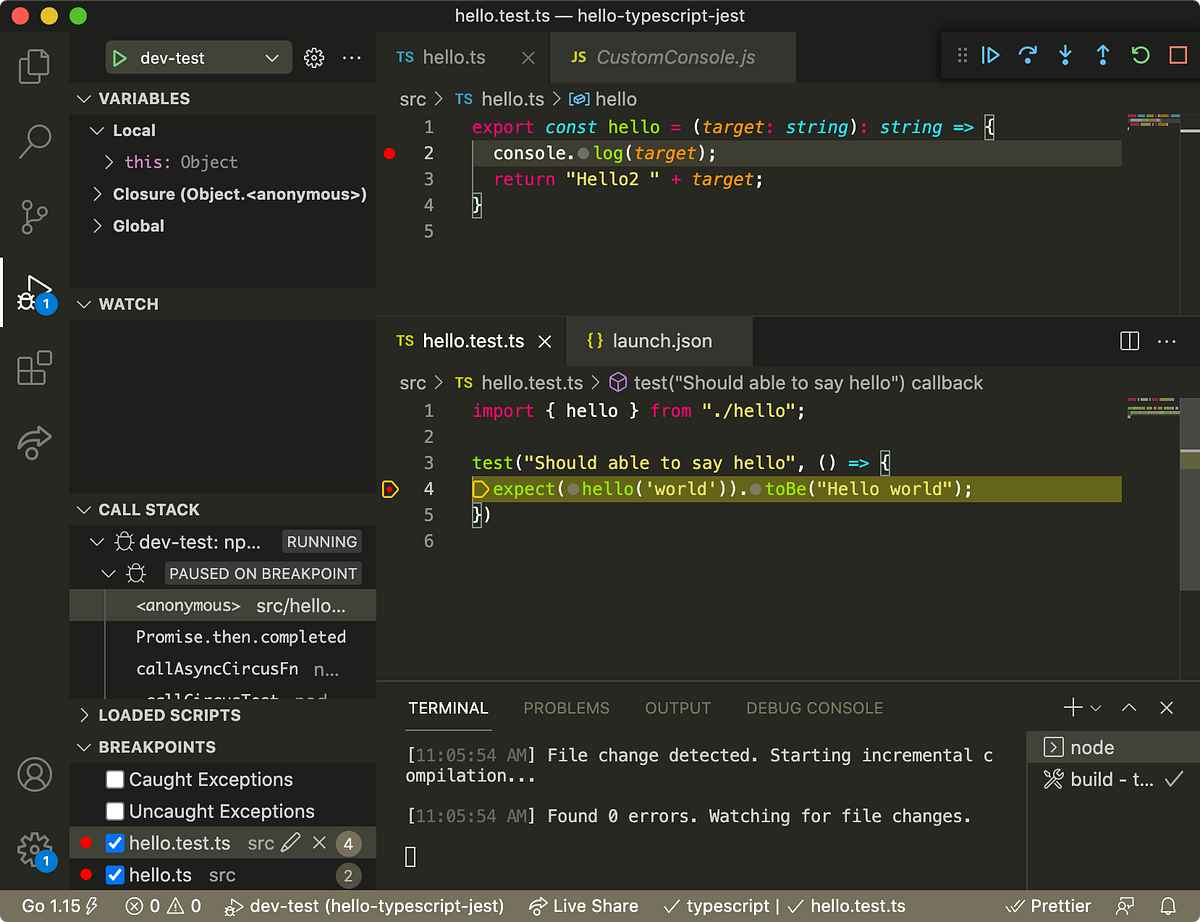Restart the debugger
Screen dimensions: 1200x922
pos(1140,56)
